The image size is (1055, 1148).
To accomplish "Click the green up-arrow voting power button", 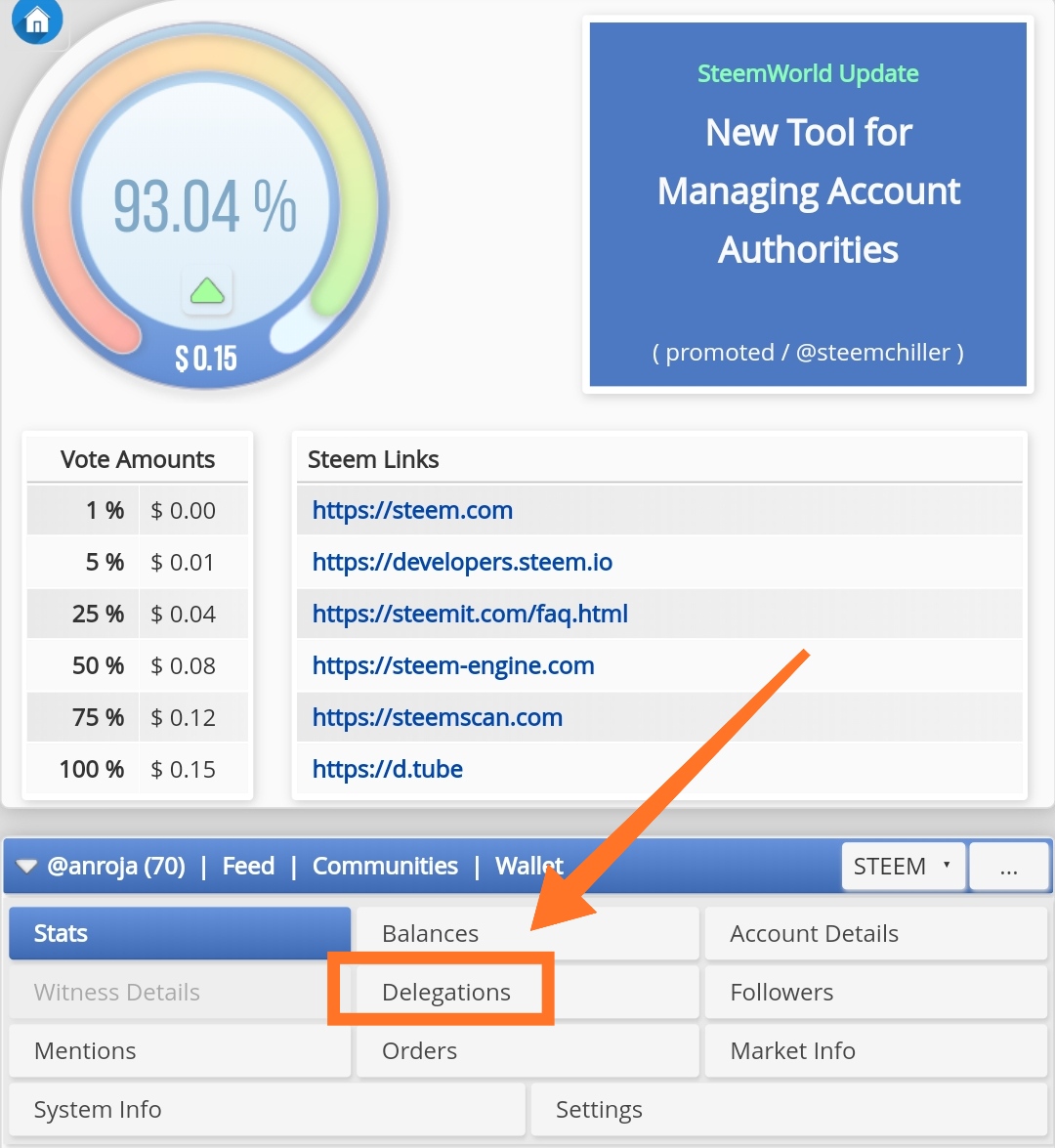I will (207, 290).
